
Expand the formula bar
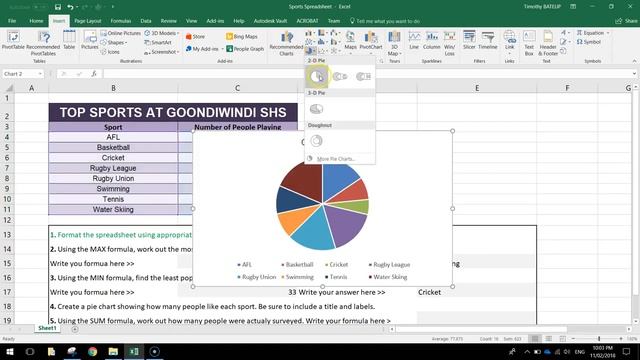[634, 74]
